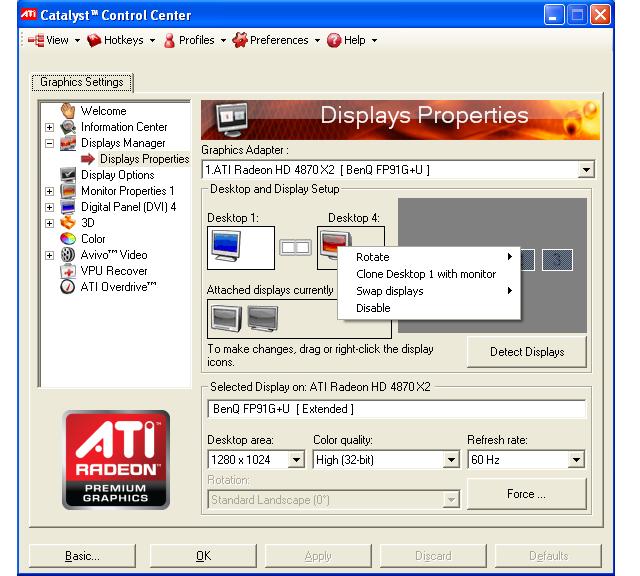Click the Force ... button
The height and width of the screenshot is (576, 640).
coord(527,494)
